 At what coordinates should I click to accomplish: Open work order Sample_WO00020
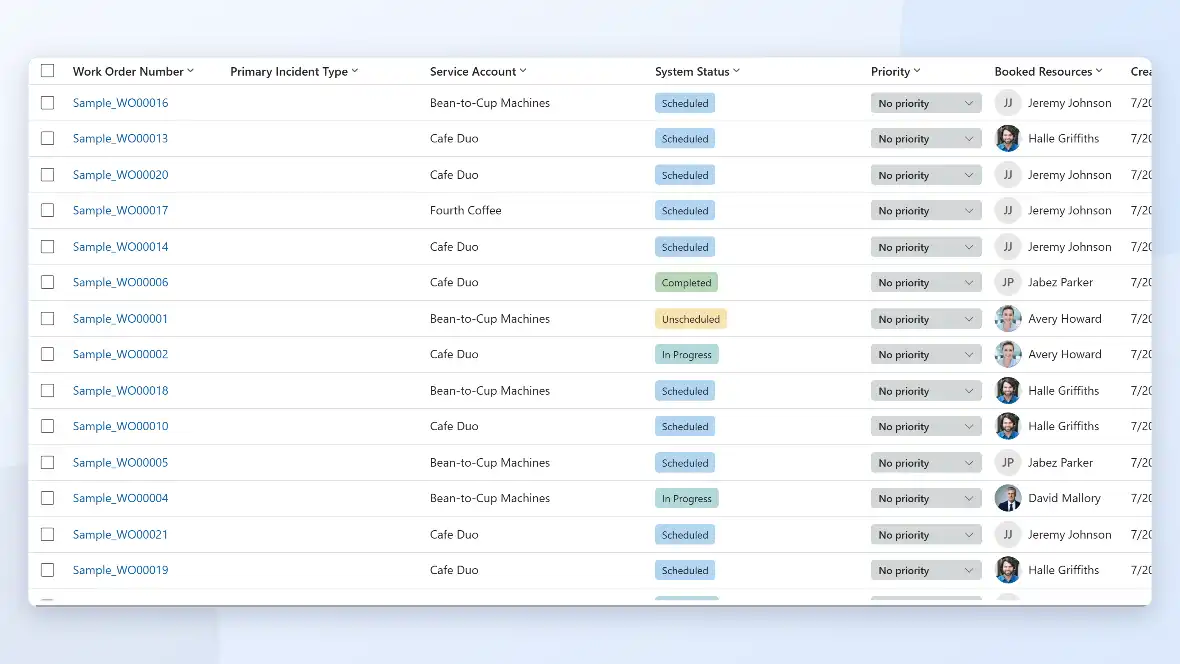click(120, 175)
